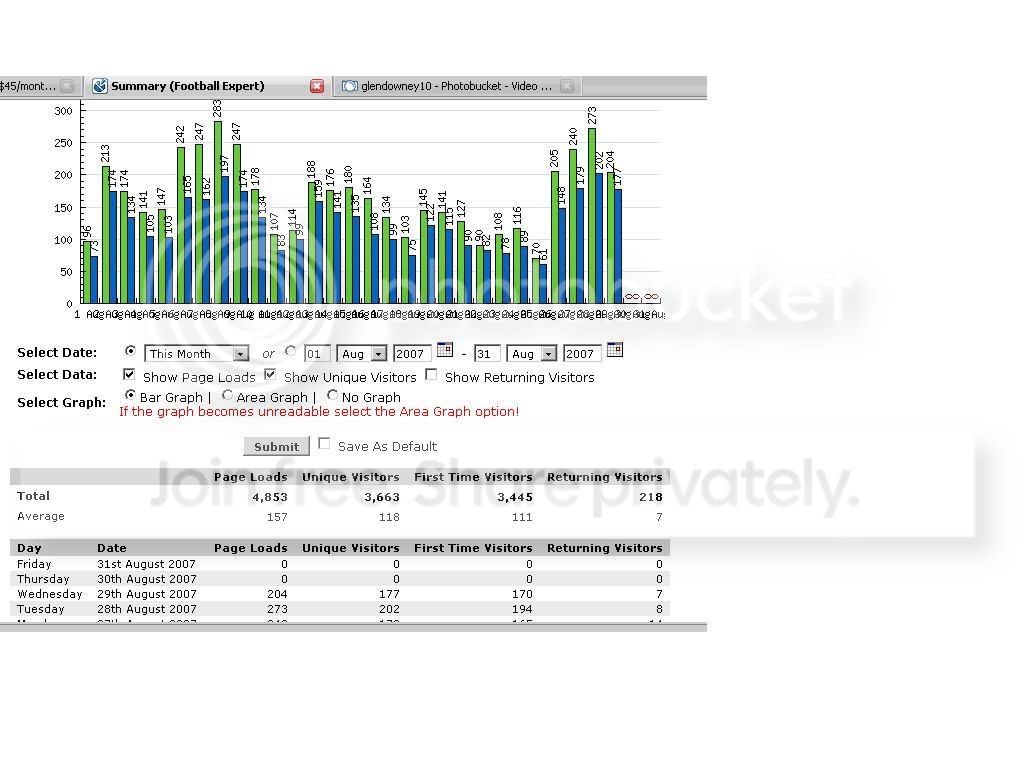Click the Unique Visitors total 3,663

[x=381, y=497]
